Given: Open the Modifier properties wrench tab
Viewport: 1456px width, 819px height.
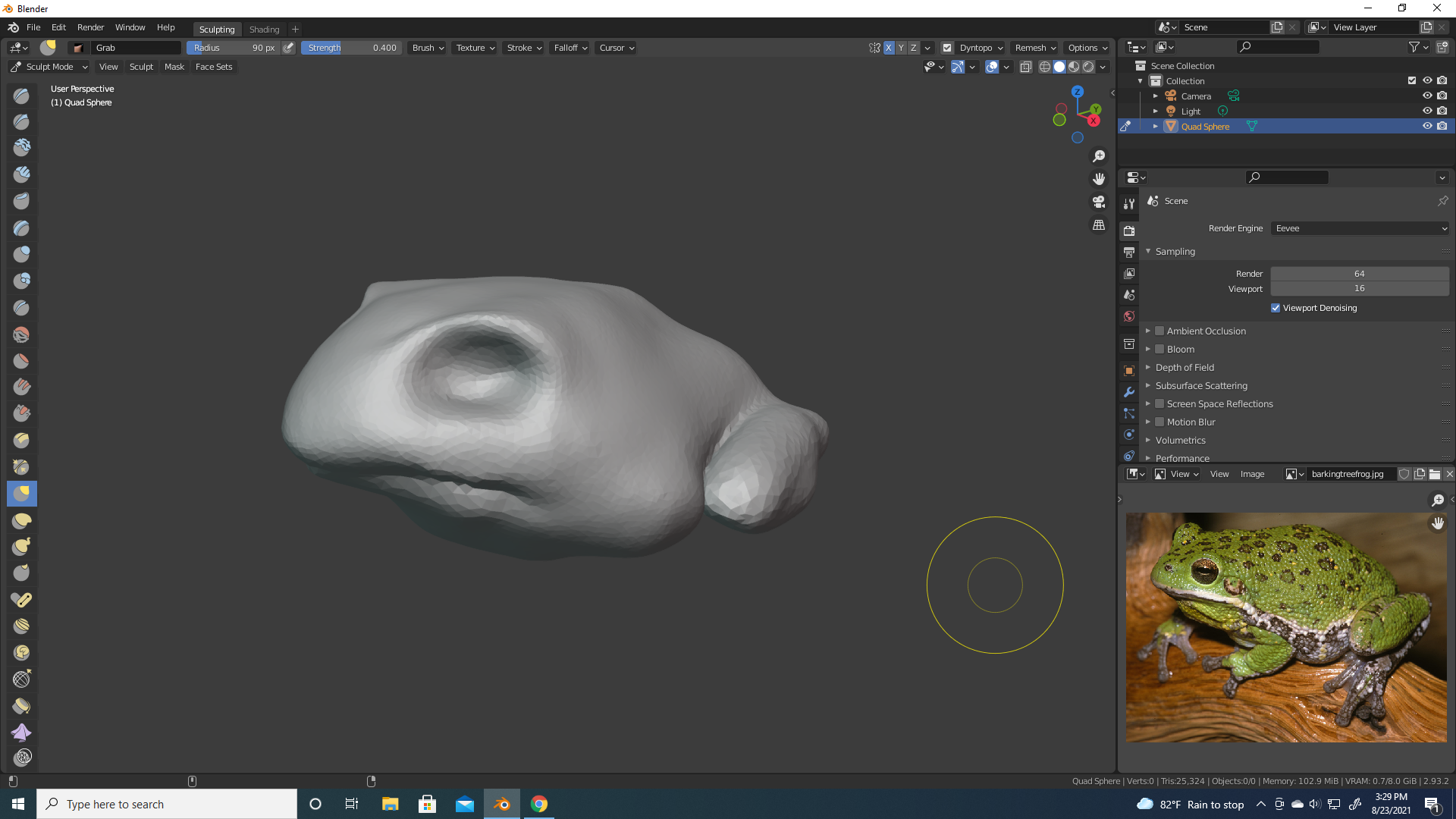Looking at the screenshot, I should coord(1129,392).
